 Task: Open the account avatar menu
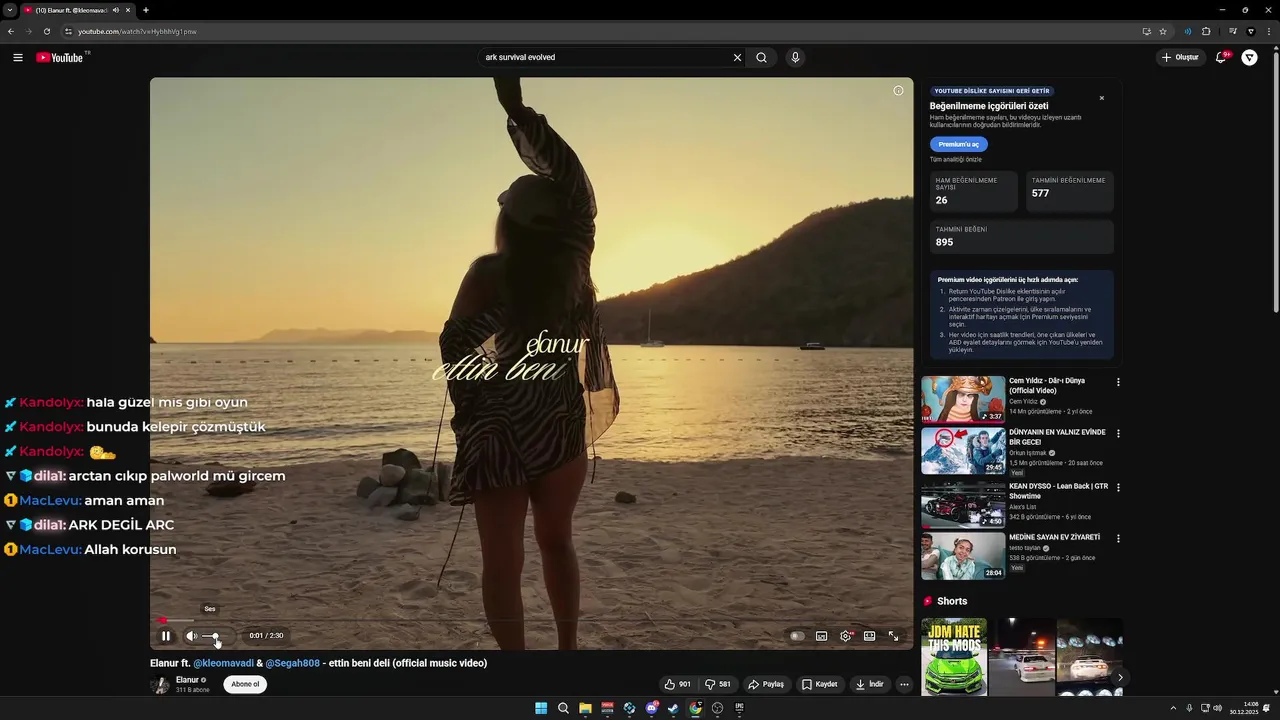pos(1249,58)
